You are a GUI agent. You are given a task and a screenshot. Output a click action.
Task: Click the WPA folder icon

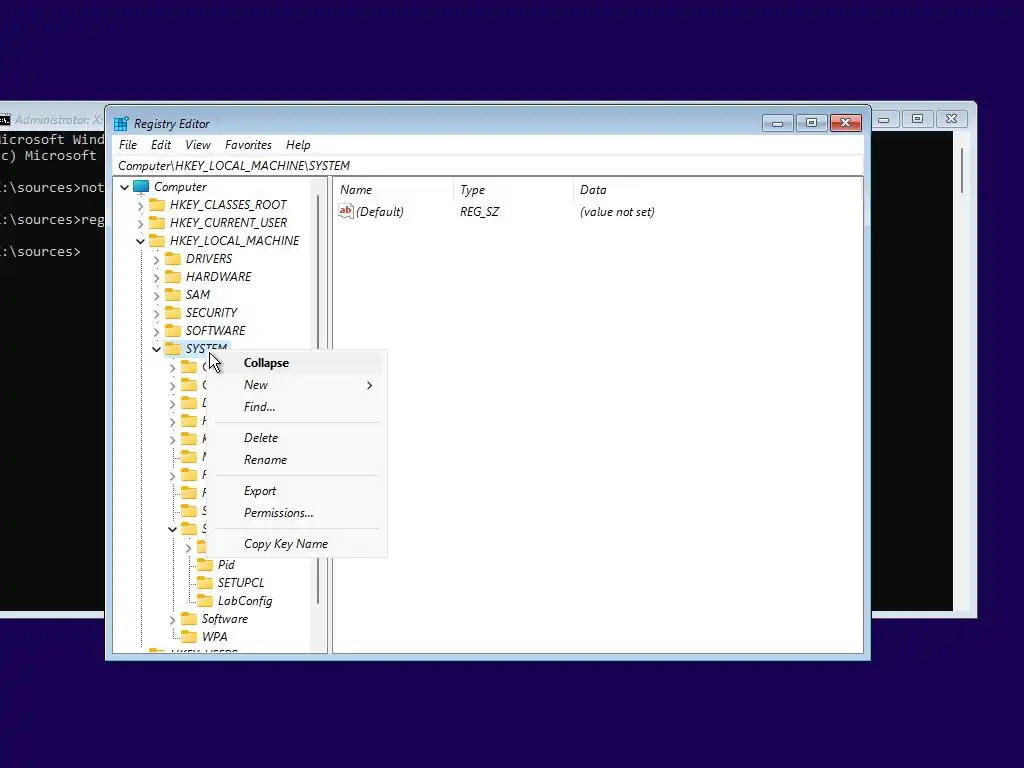(189, 637)
